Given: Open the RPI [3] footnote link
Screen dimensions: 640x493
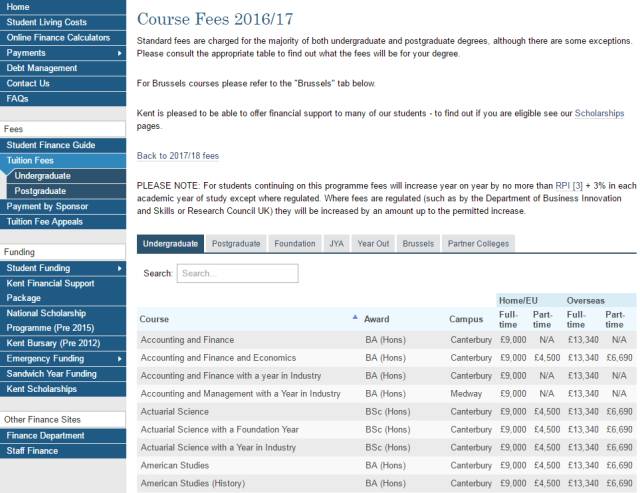Looking at the screenshot, I should tap(569, 186).
